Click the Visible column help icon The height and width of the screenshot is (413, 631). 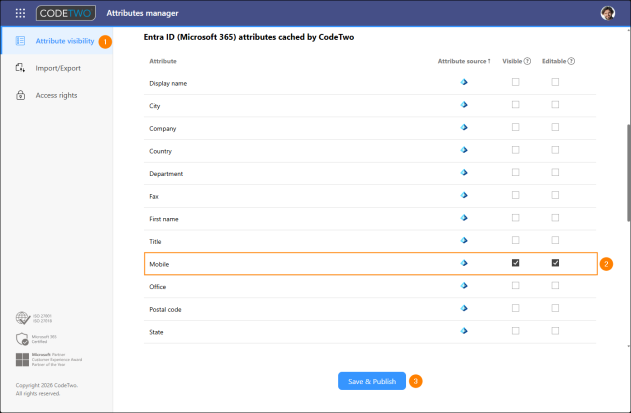click(x=527, y=61)
